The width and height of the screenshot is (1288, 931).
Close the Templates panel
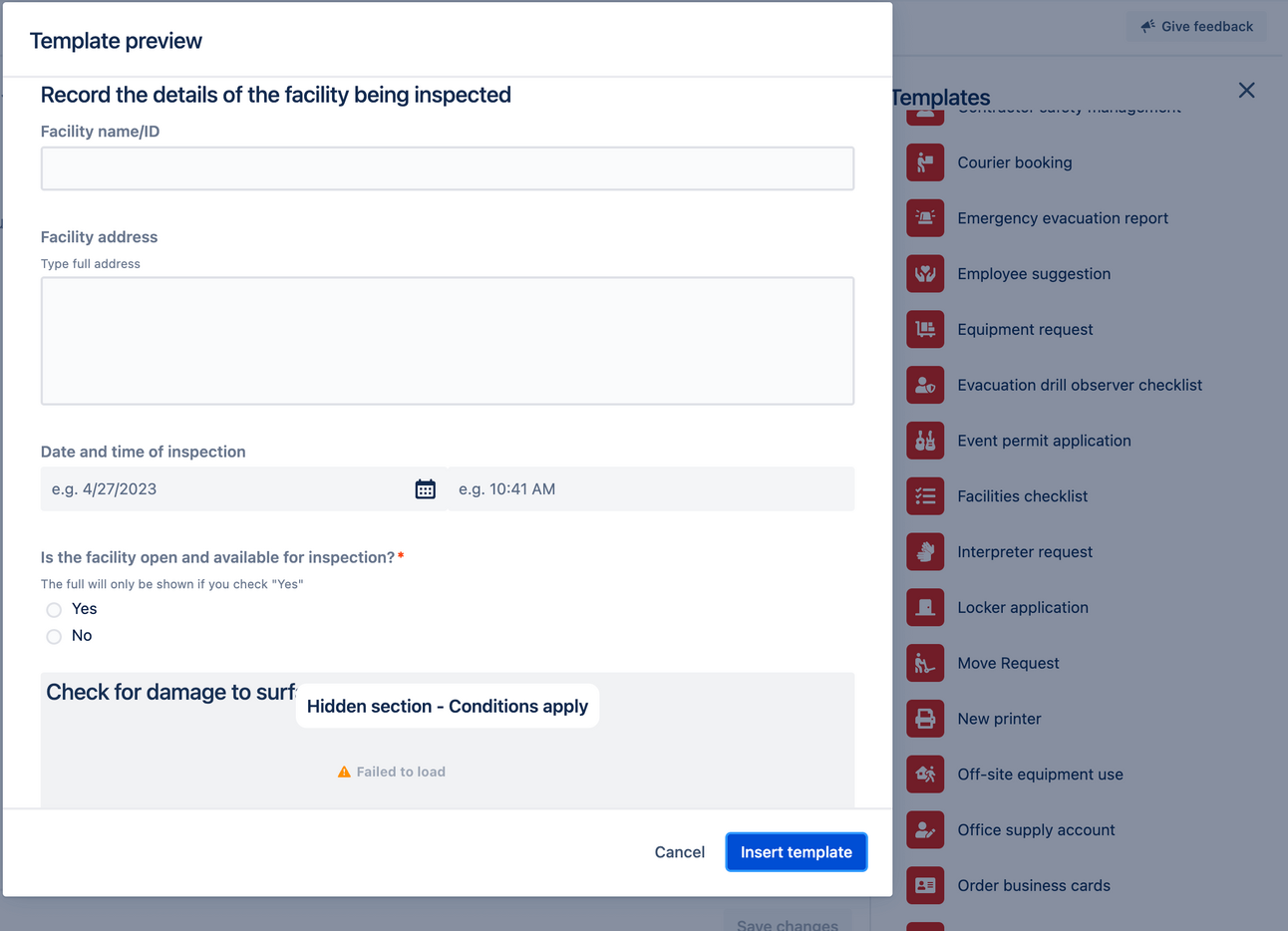[1246, 91]
